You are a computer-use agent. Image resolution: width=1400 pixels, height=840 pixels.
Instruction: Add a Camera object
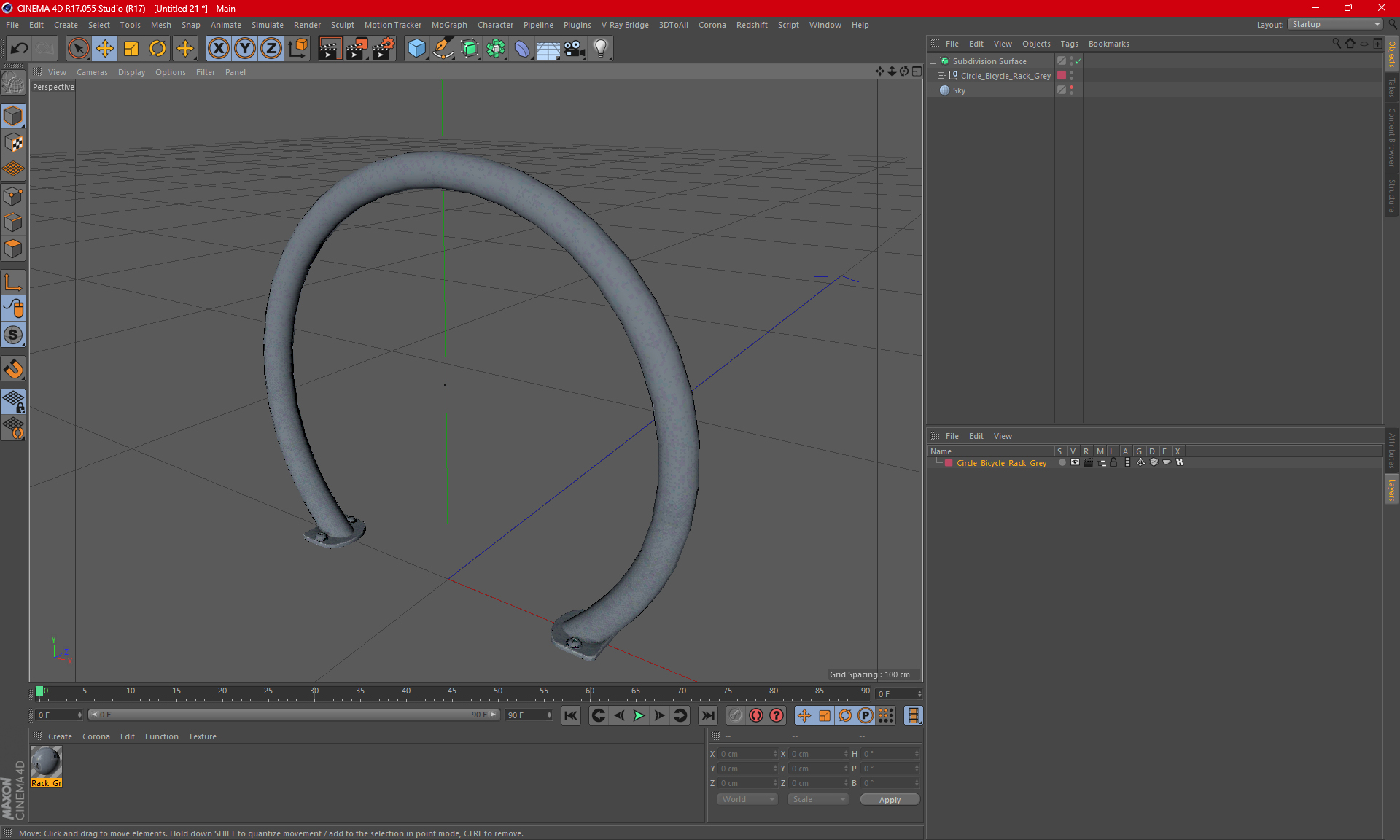575,49
